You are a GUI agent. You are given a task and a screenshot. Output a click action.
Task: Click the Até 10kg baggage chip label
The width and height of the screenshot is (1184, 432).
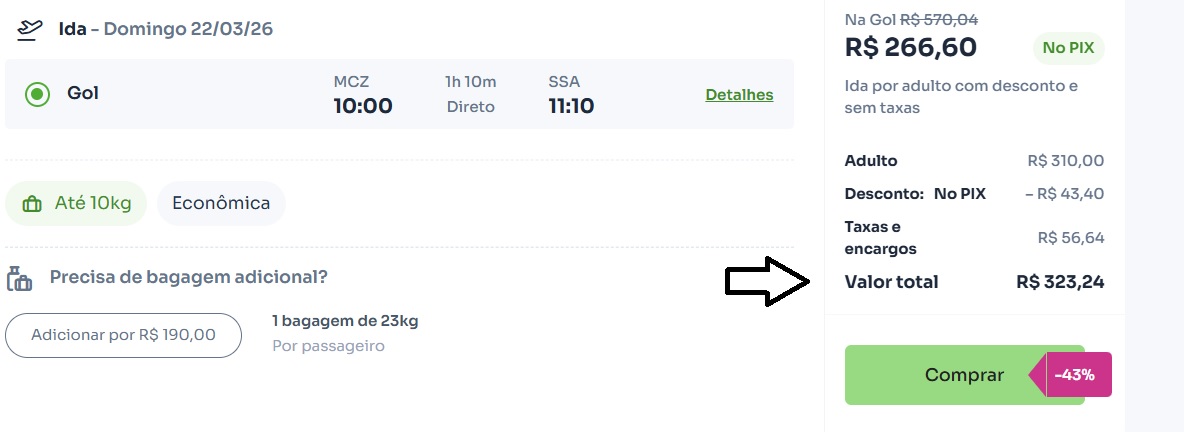point(93,203)
